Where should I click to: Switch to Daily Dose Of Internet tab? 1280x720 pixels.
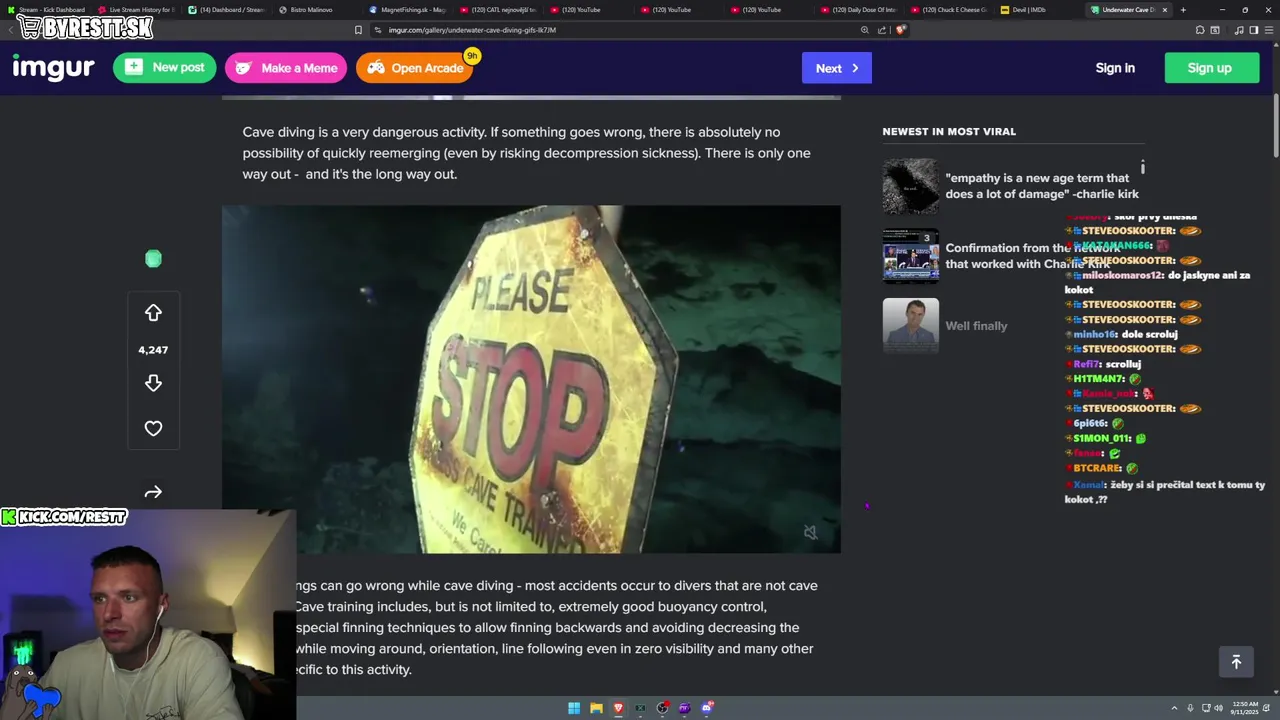tap(857, 10)
